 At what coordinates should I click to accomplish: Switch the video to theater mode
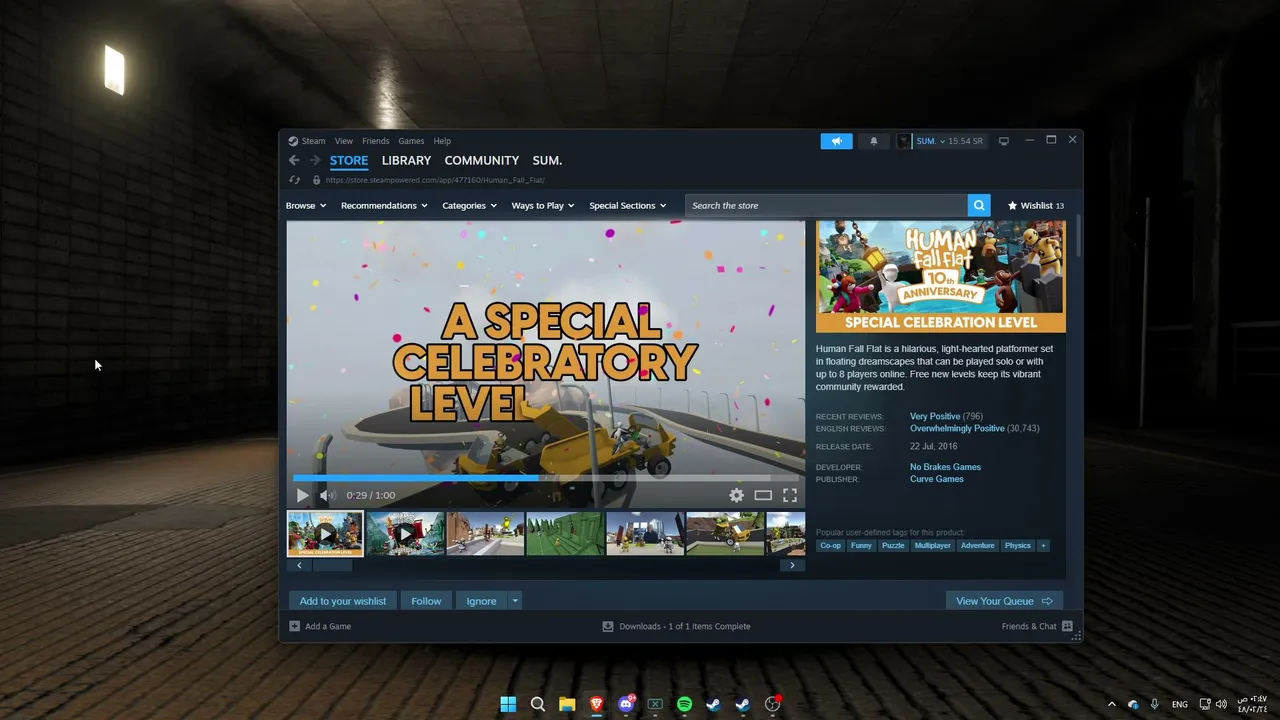763,495
